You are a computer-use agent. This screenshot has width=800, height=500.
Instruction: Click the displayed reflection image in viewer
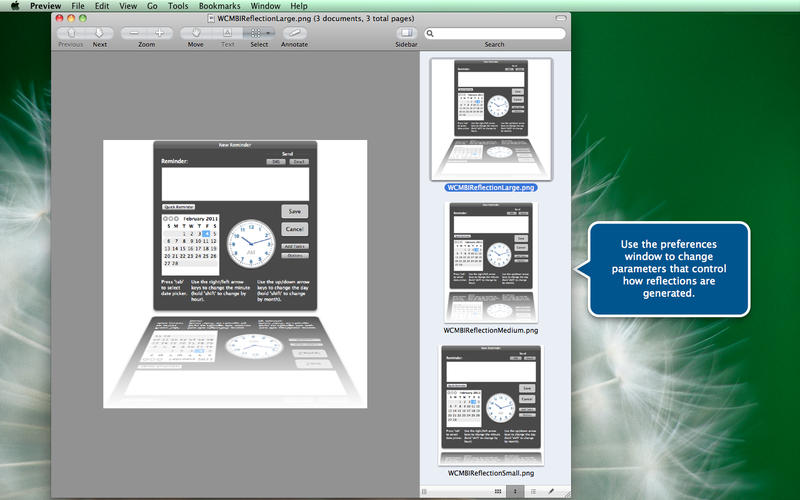pyautogui.click(x=235, y=274)
